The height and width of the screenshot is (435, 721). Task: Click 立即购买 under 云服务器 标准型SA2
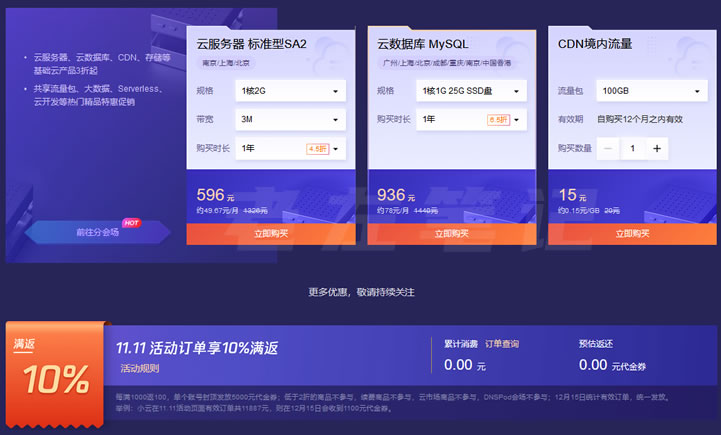(x=271, y=234)
